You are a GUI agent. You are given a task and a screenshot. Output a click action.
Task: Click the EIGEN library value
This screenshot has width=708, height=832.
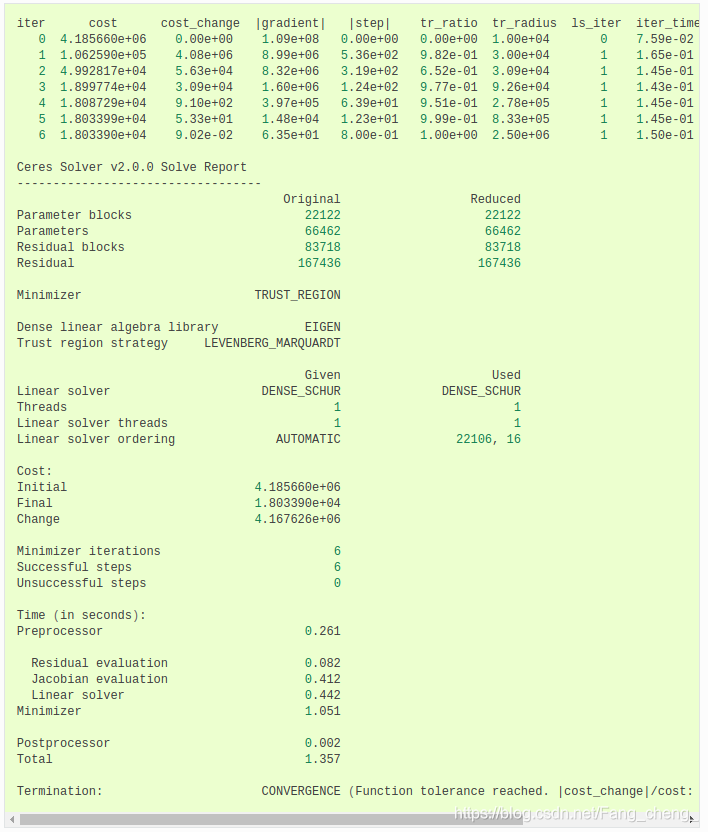coord(323,327)
